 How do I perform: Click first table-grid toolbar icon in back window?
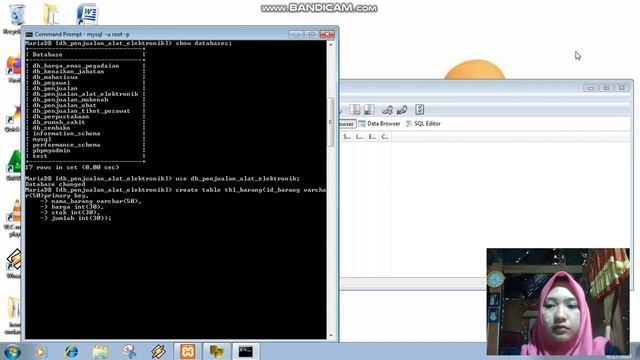pos(355,109)
